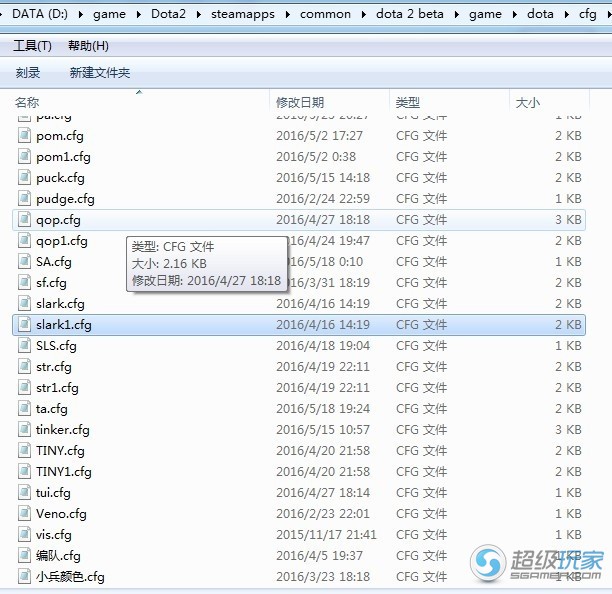Select the file name pudge.cfg

coord(65,199)
